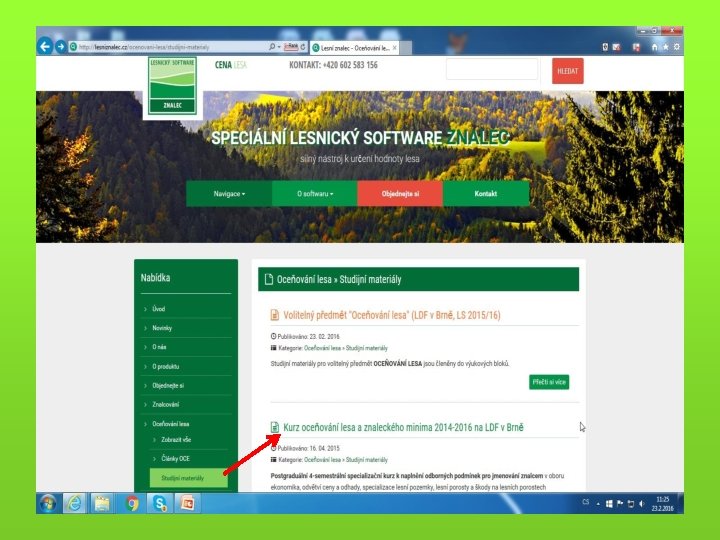This screenshot has height=540, width=720.
Task: Open browser Tools gear icon
Action: (x=676, y=47)
